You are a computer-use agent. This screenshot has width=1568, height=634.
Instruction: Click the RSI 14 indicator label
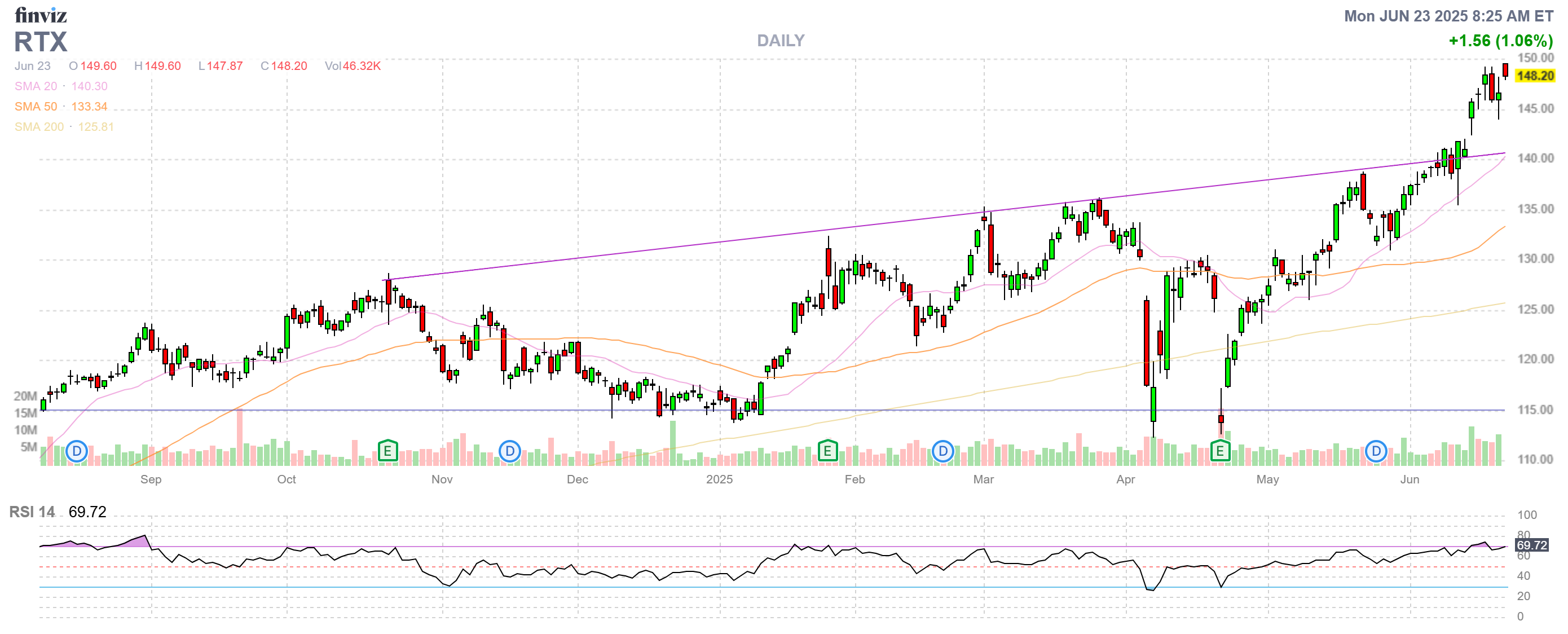pyautogui.click(x=32, y=512)
